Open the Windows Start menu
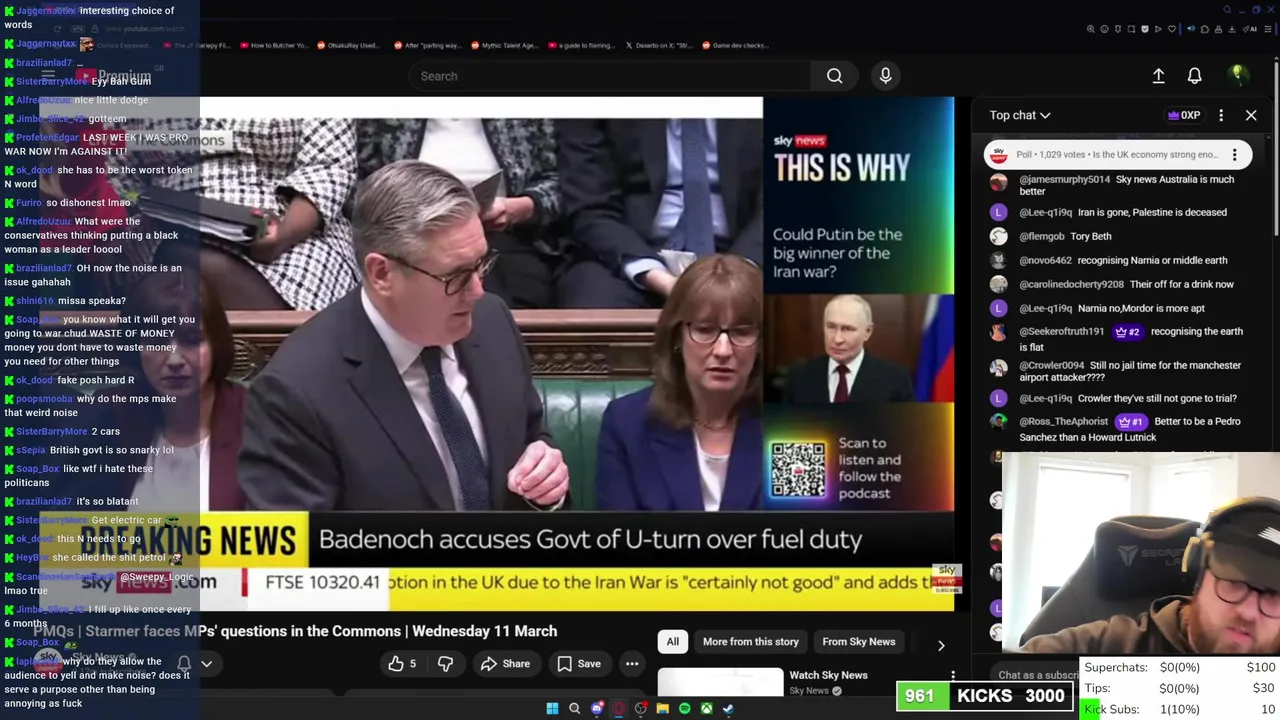The image size is (1280, 720). pyautogui.click(x=552, y=708)
